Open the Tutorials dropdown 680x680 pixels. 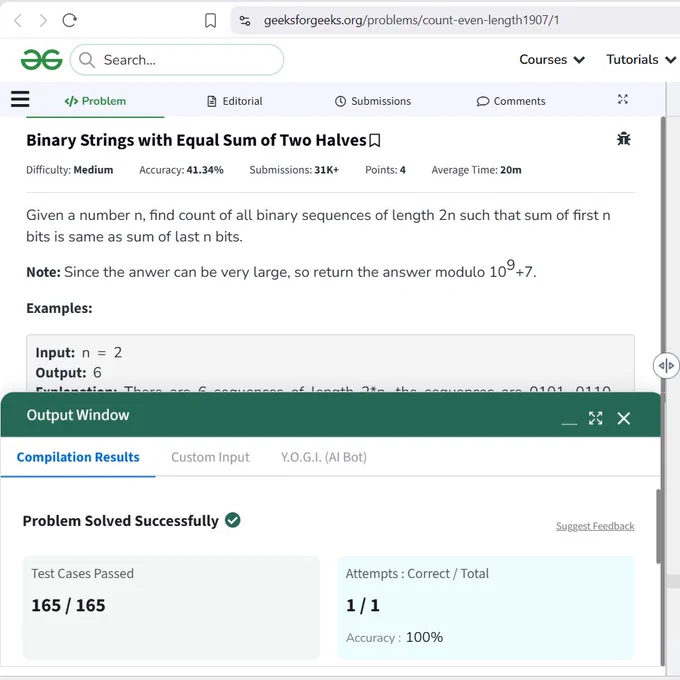641,59
